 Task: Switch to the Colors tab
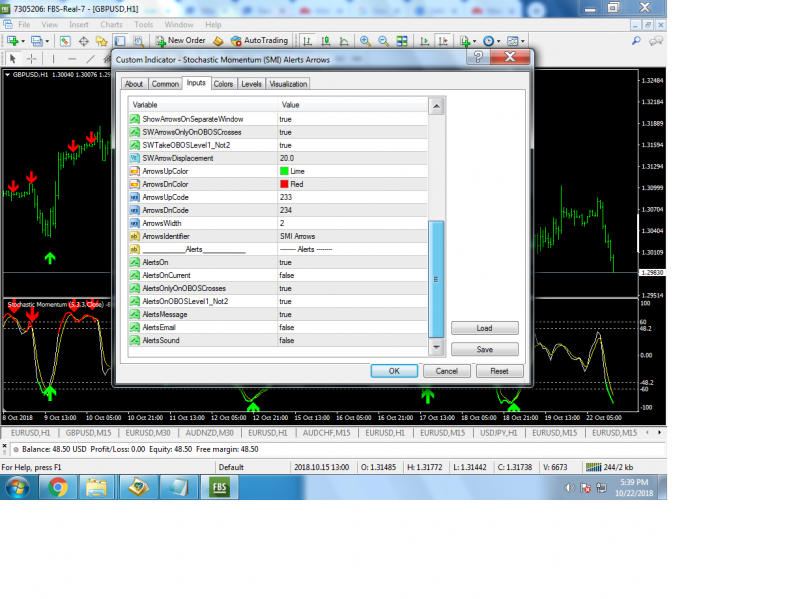223,84
